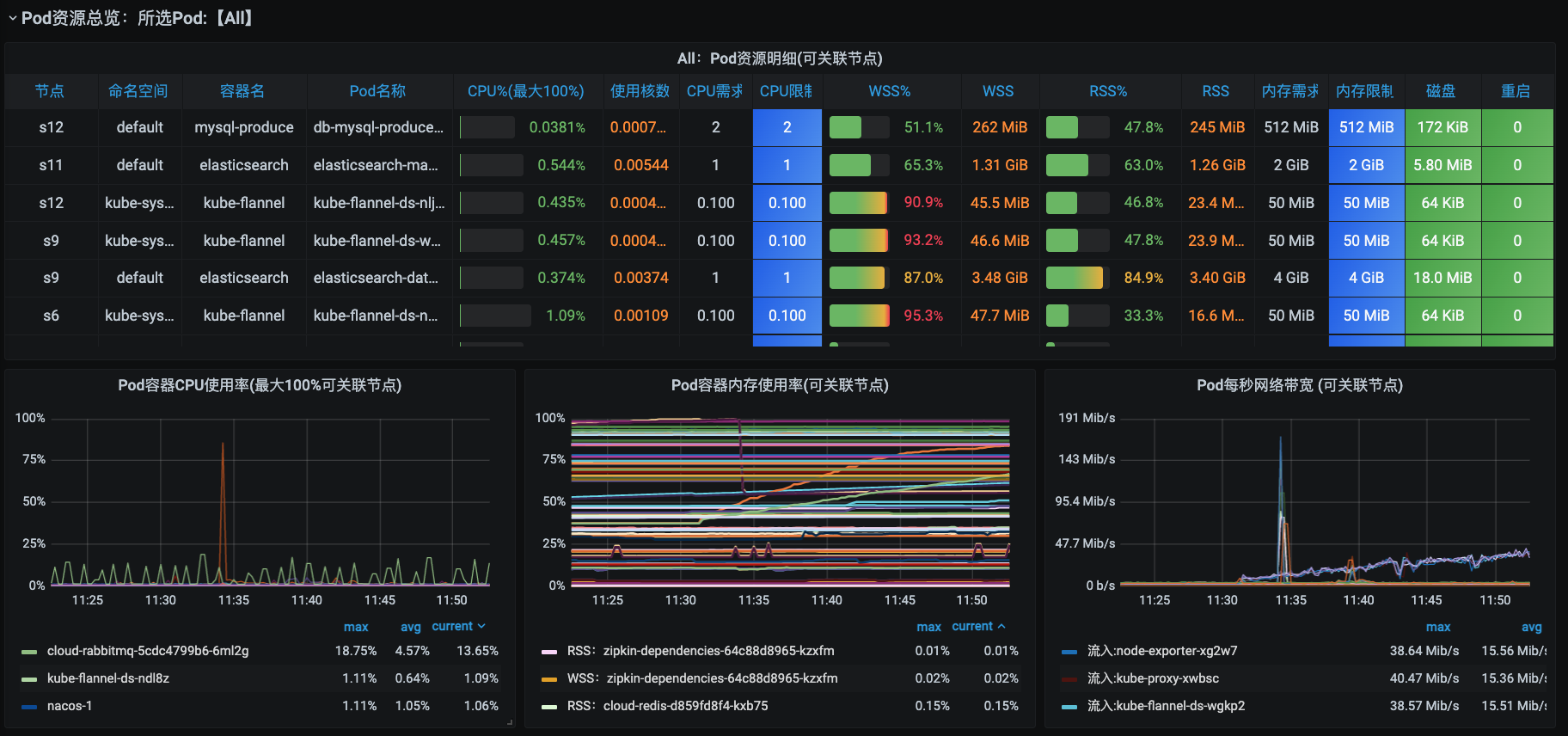The height and width of the screenshot is (736, 1568).
Task: Click the 4 GiB blue memory limit cell
Action: pos(1366,278)
